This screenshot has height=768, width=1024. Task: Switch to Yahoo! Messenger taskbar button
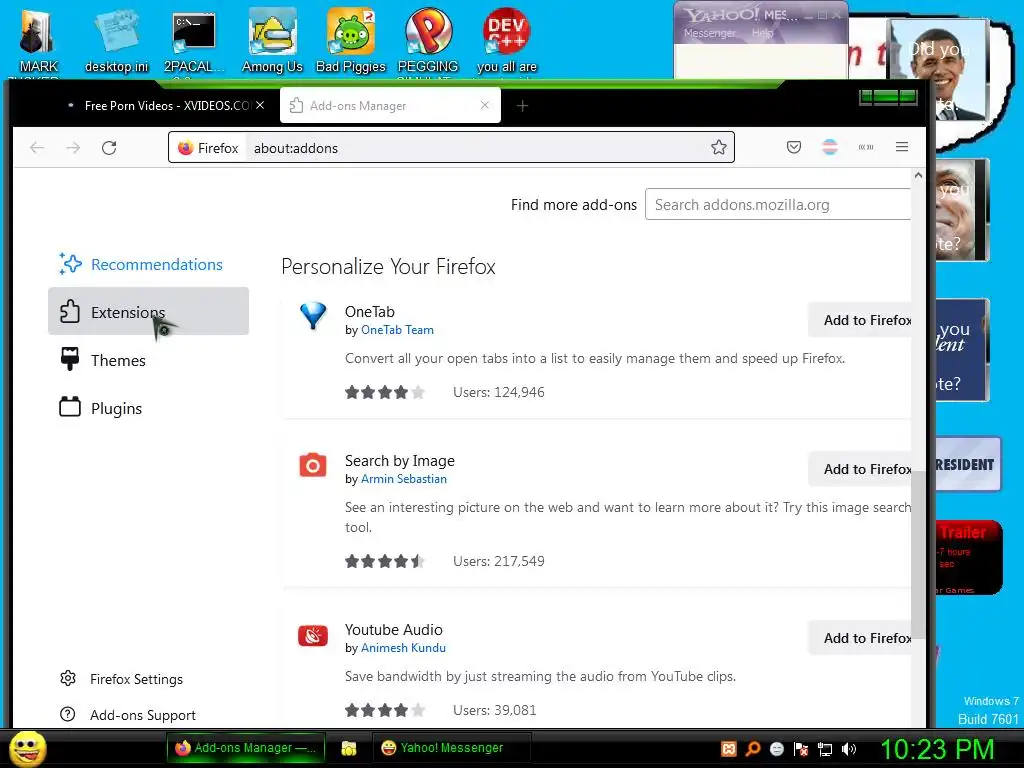[x=451, y=748]
